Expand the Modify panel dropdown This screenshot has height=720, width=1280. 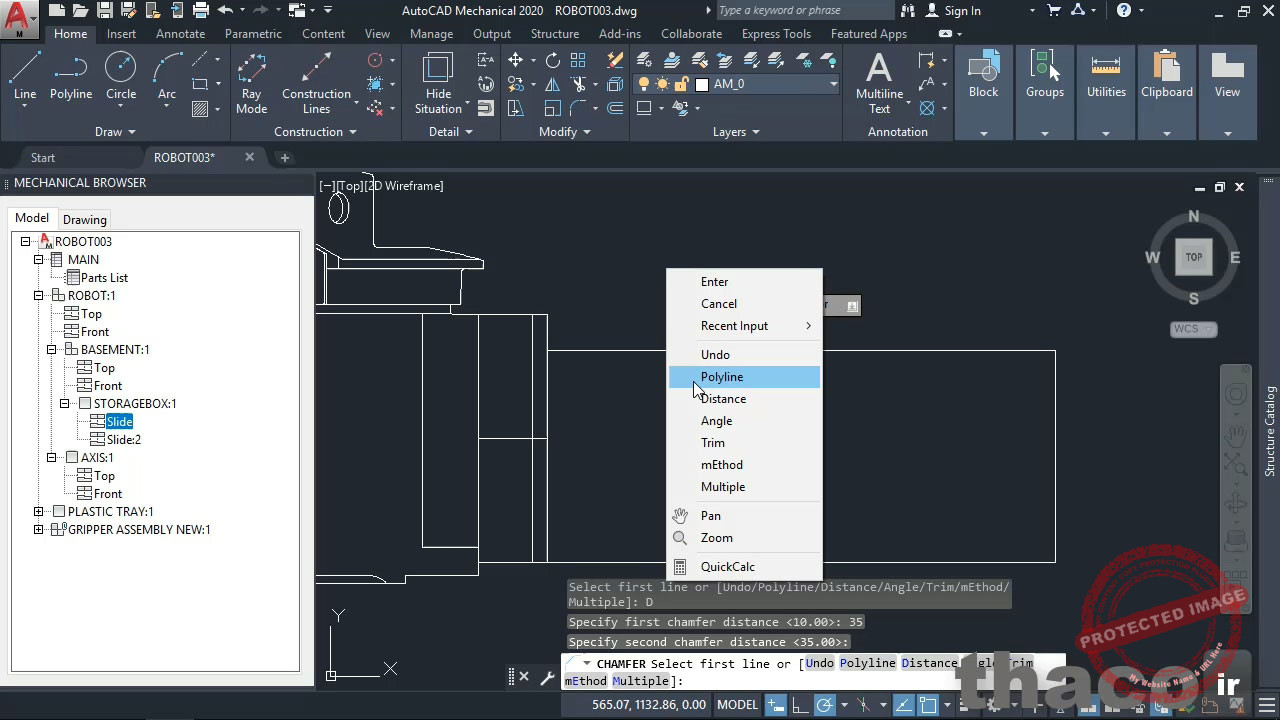click(565, 132)
